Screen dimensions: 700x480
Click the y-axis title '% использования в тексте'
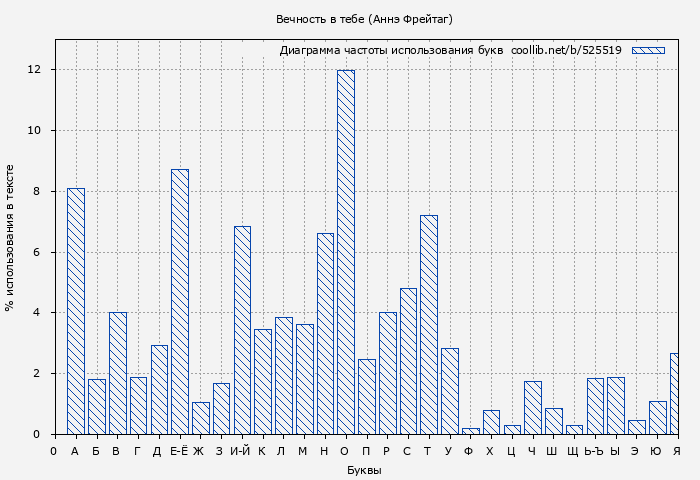point(10,237)
